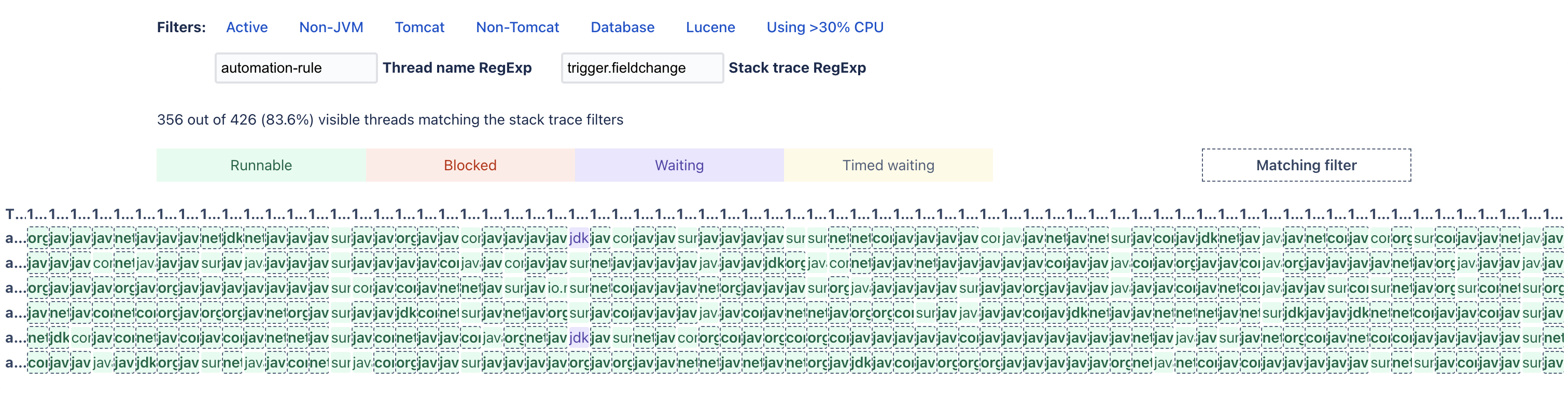Click the Active filter link
This screenshot has height=408, width=1568.
point(246,28)
